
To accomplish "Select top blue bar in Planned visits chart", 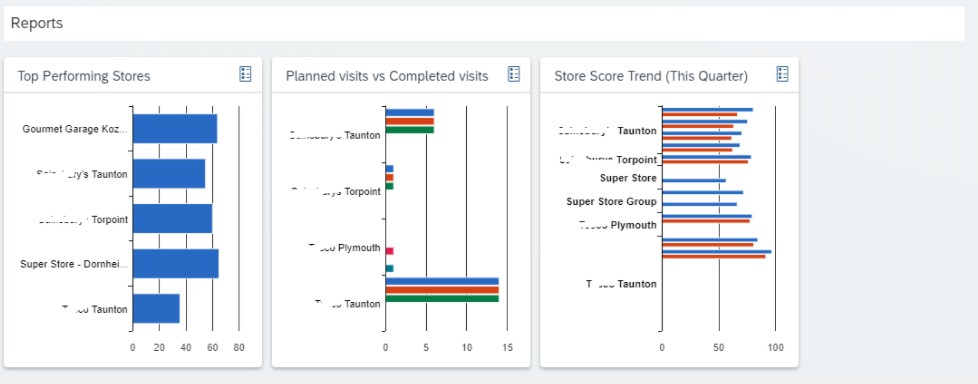I will 410,113.
